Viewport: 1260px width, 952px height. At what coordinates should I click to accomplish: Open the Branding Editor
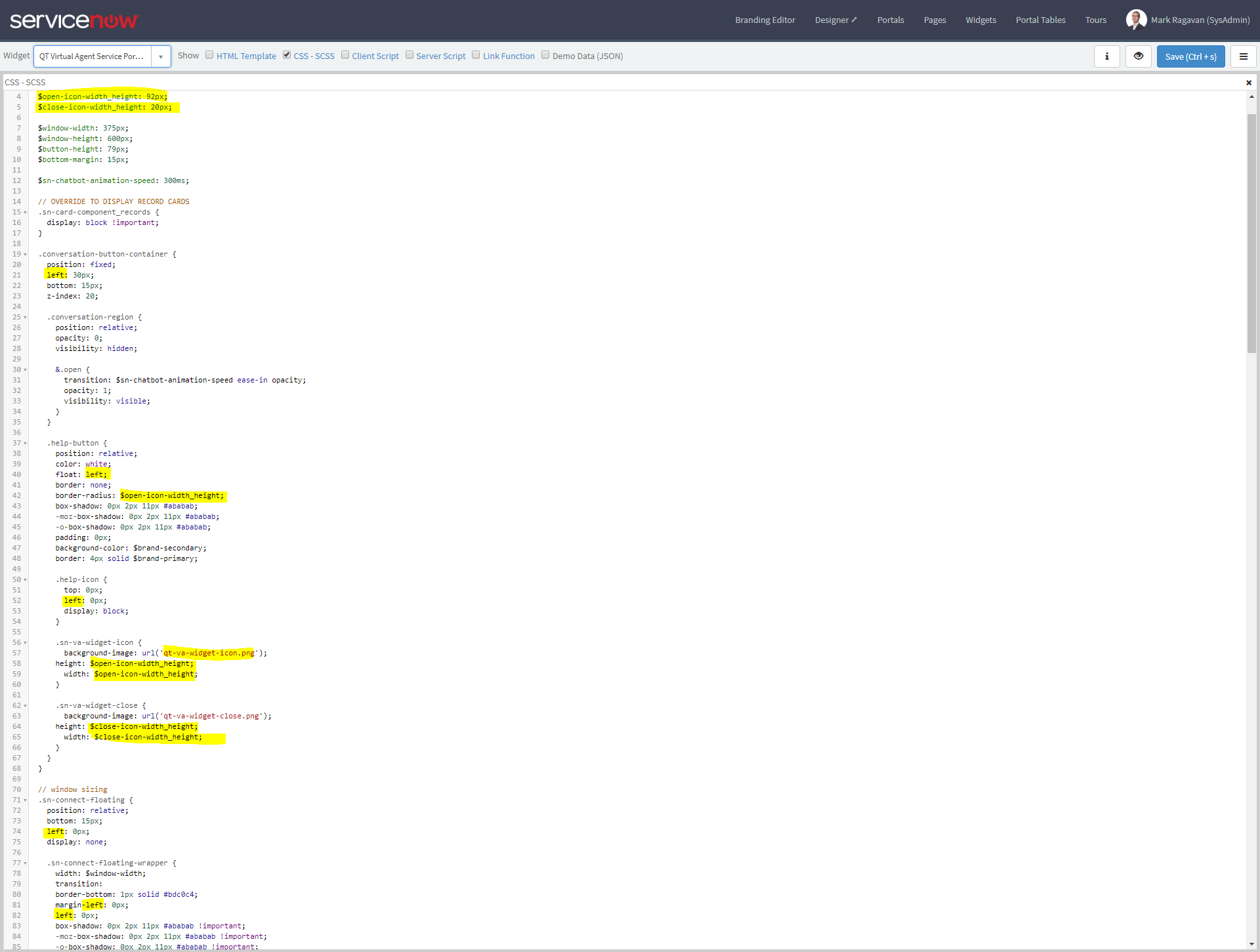pos(765,20)
